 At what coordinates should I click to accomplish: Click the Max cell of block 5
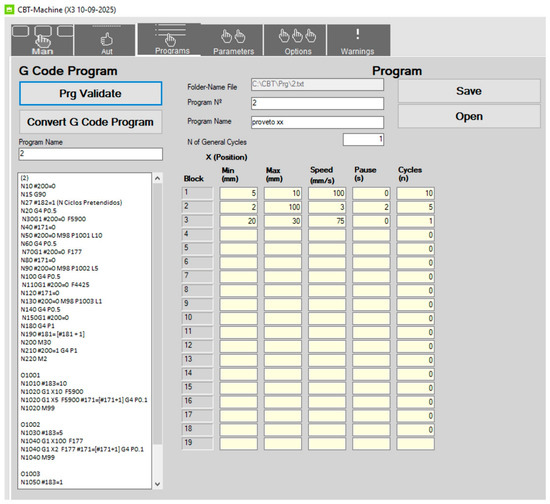pos(283,249)
